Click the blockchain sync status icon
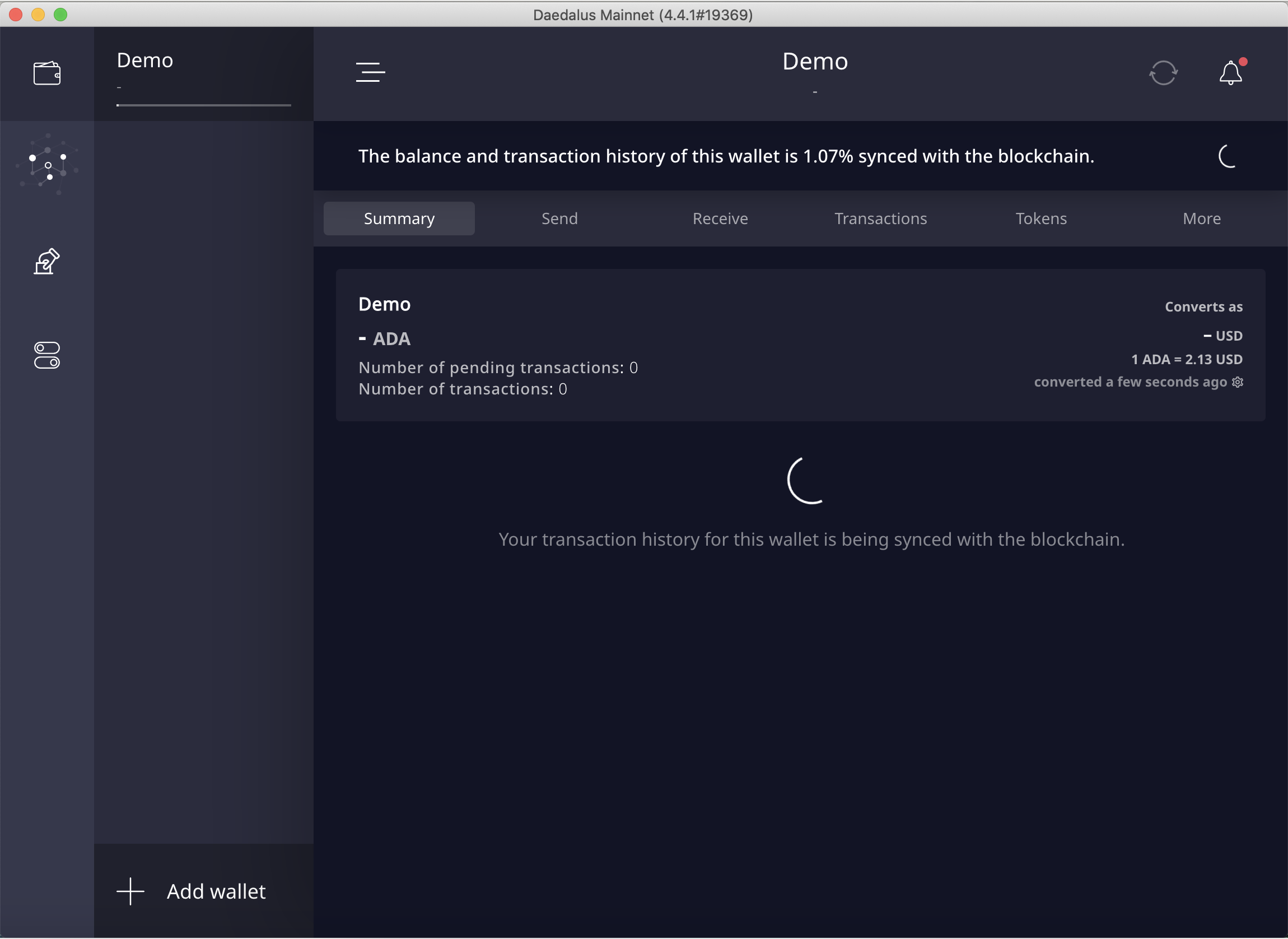 pyautogui.click(x=1163, y=73)
